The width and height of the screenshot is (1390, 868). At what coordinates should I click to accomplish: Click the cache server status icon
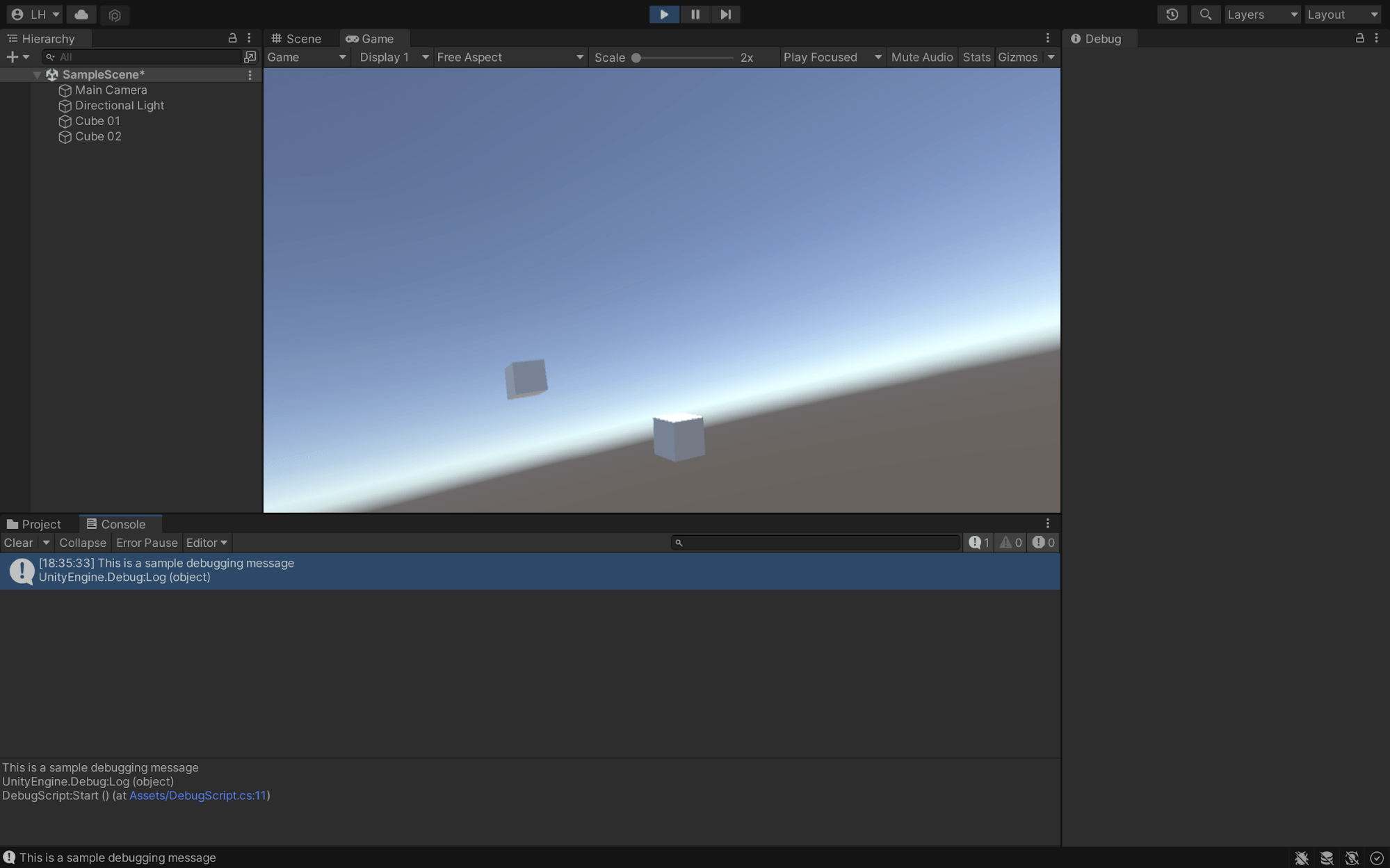click(x=1327, y=858)
